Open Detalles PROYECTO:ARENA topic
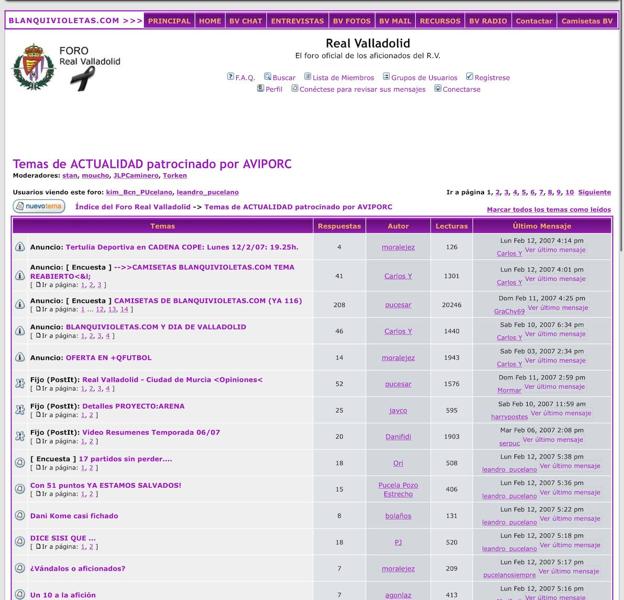The height and width of the screenshot is (600, 624). coord(133,406)
